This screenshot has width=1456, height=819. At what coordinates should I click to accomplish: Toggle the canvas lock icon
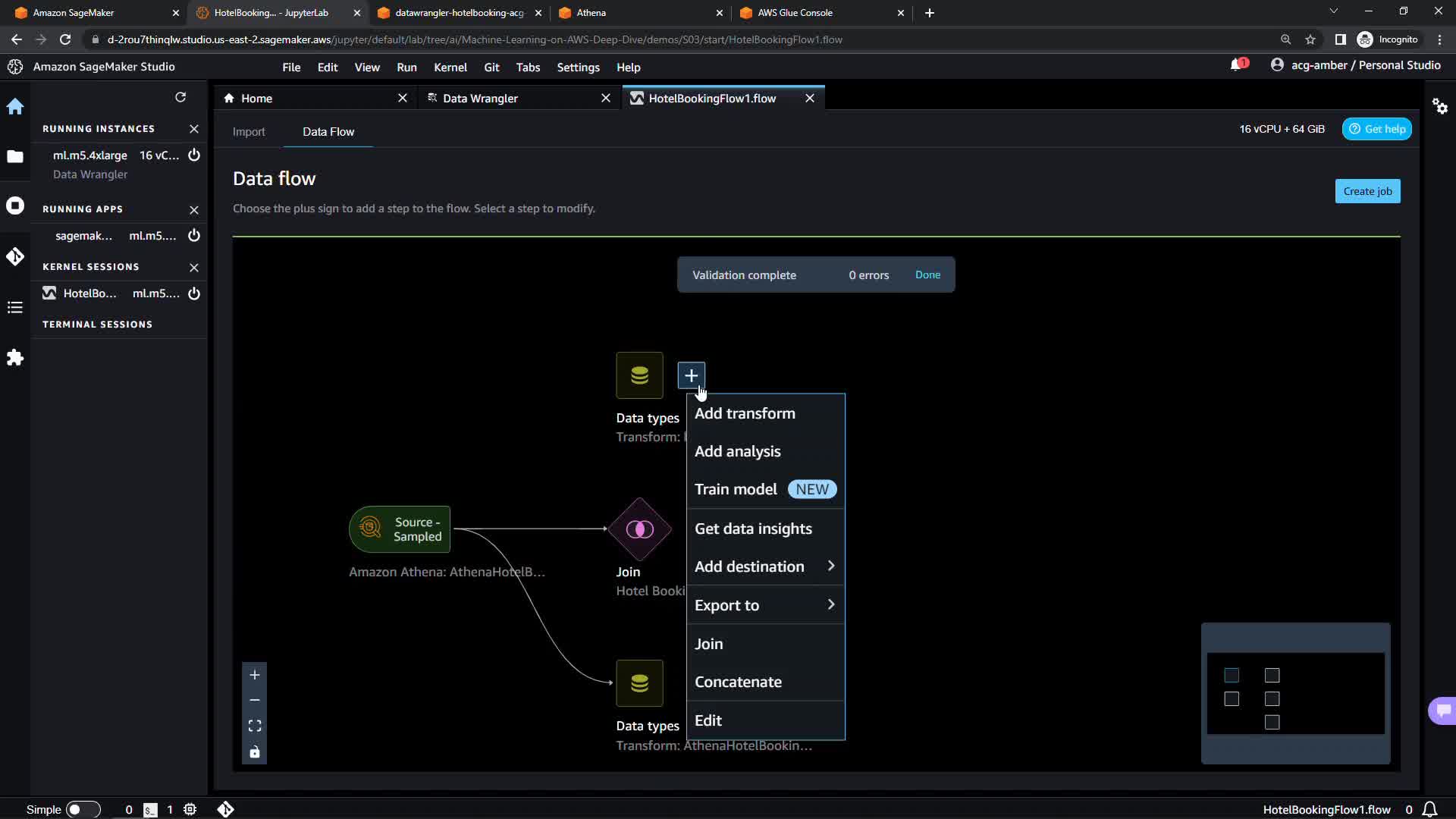[255, 752]
